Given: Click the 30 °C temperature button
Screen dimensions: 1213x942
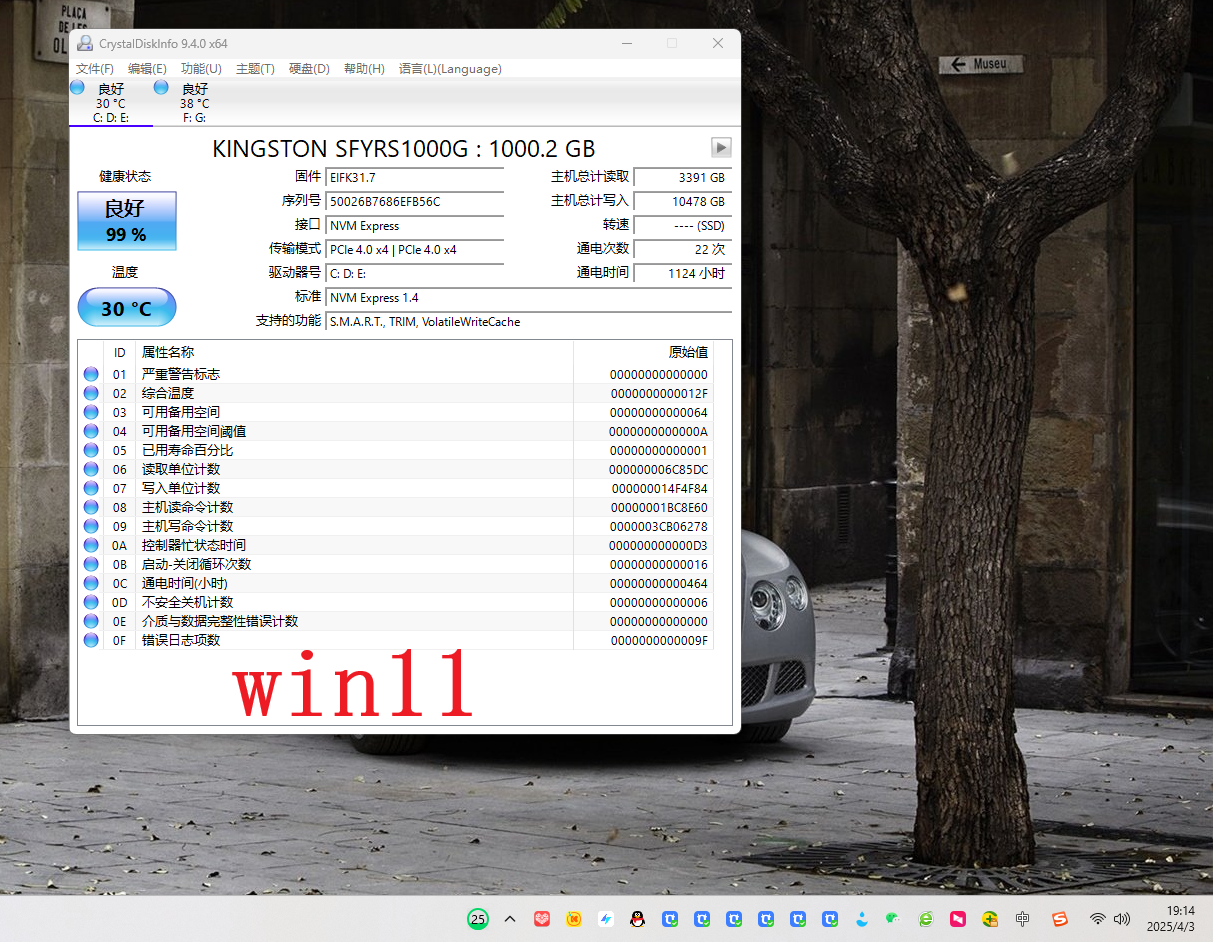Looking at the screenshot, I should pyautogui.click(x=127, y=308).
